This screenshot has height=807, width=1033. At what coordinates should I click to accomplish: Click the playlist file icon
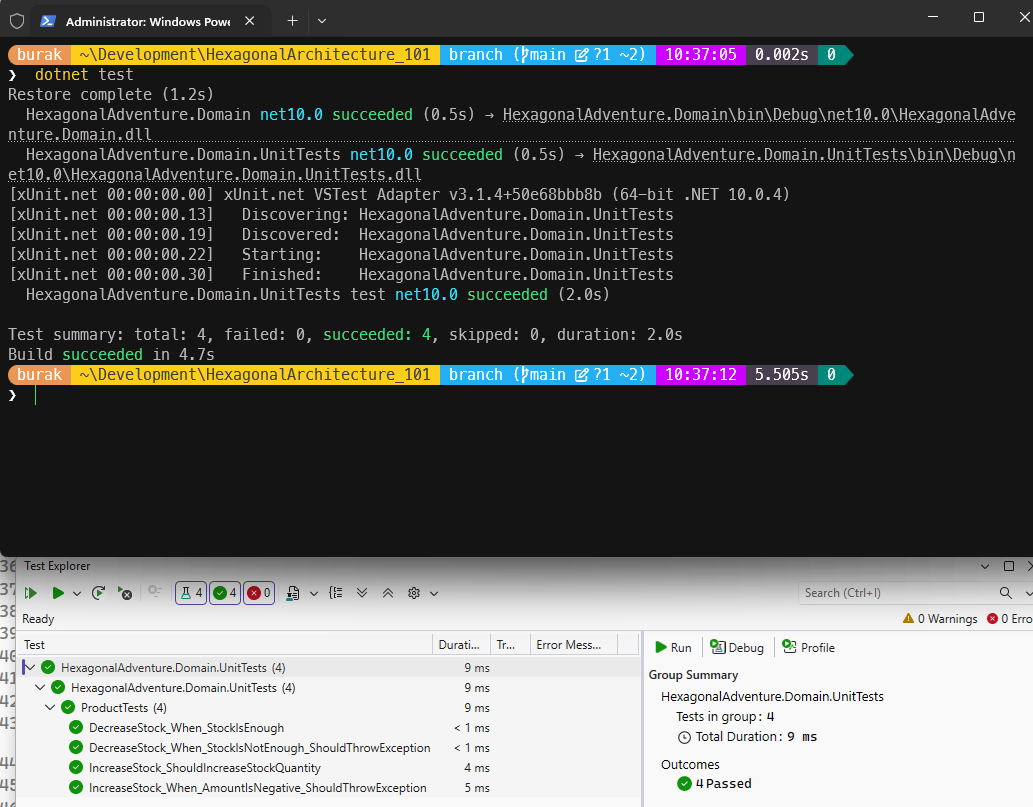pos(292,593)
